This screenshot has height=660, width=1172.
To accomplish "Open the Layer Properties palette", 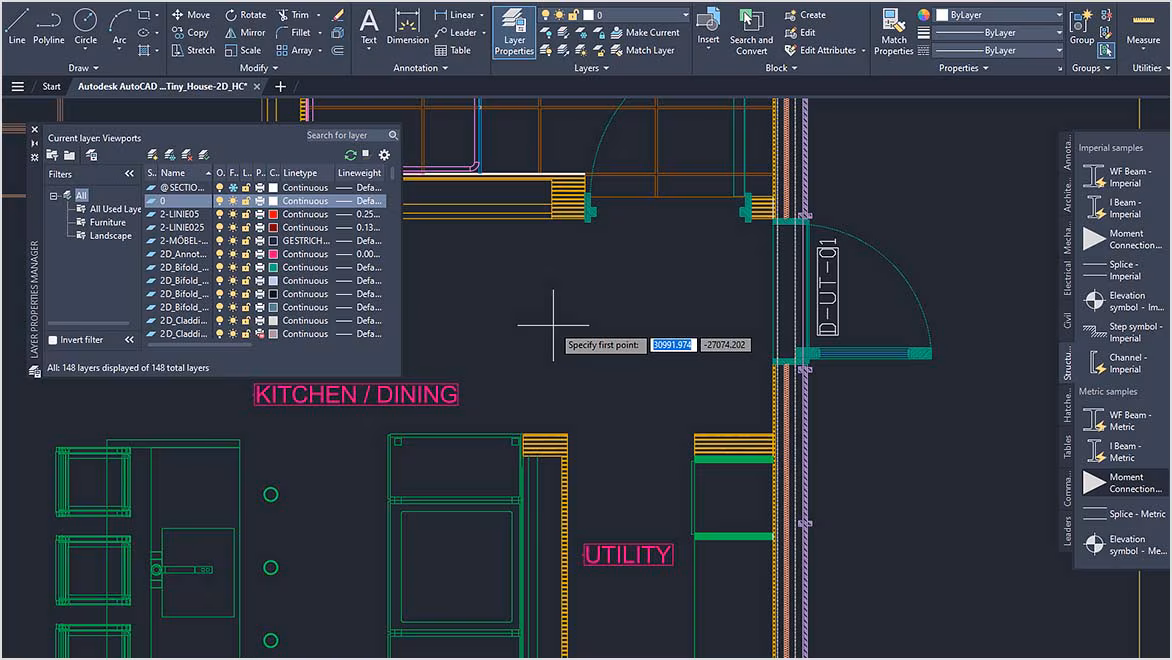I will (513, 32).
